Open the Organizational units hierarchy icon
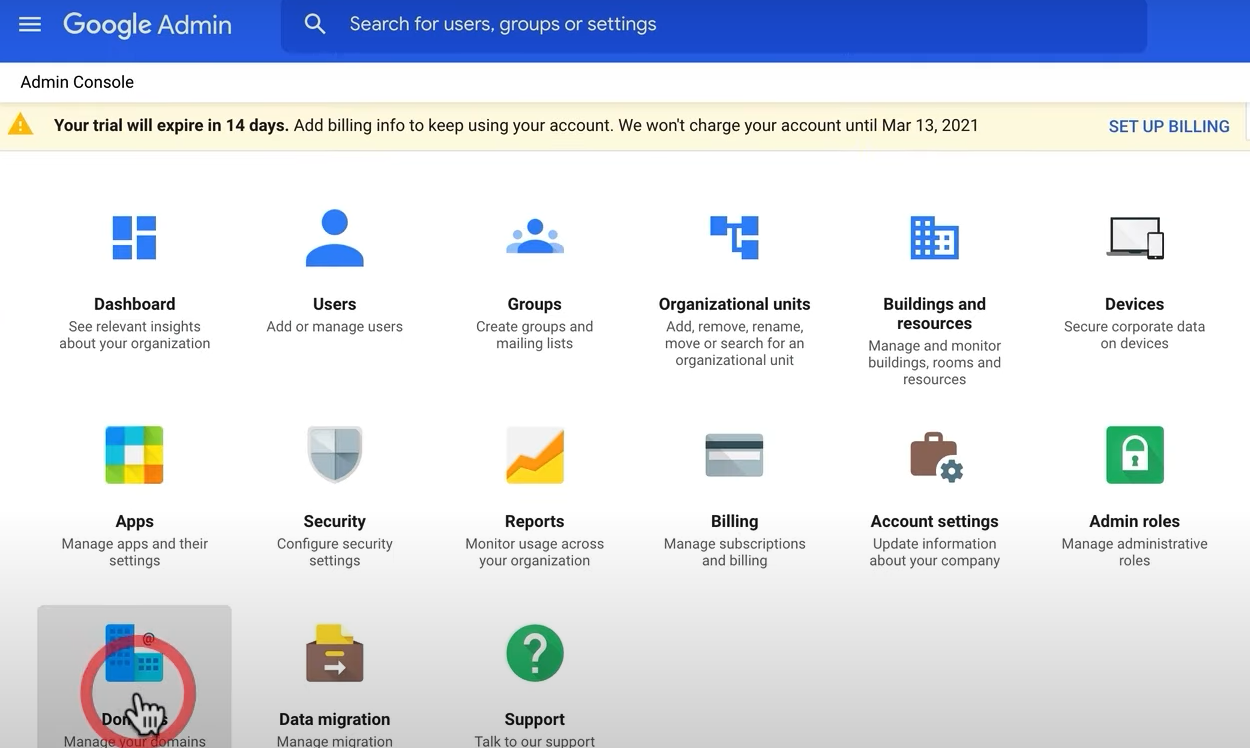This screenshot has width=1250, height=748. click(735, 238)
